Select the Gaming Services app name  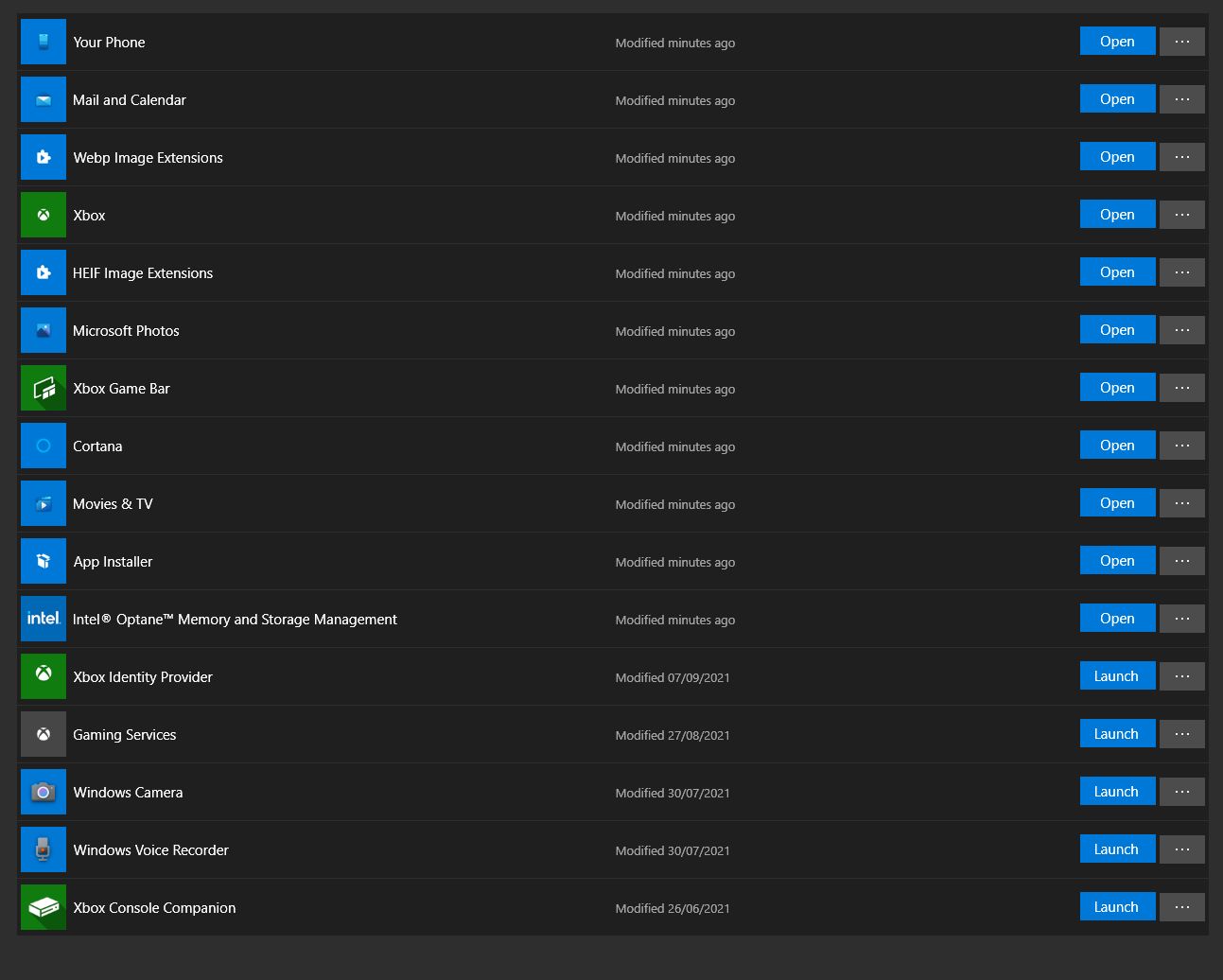coord(125,735)
